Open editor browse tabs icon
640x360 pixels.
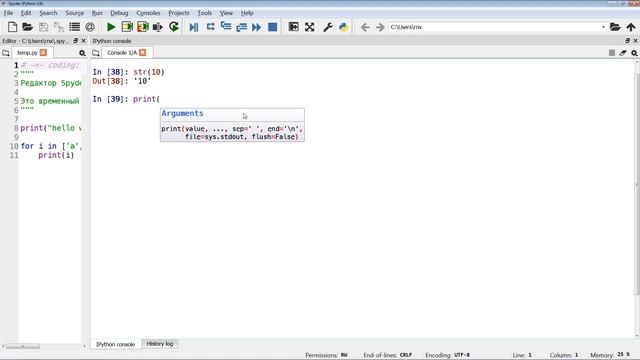point(6,53)
